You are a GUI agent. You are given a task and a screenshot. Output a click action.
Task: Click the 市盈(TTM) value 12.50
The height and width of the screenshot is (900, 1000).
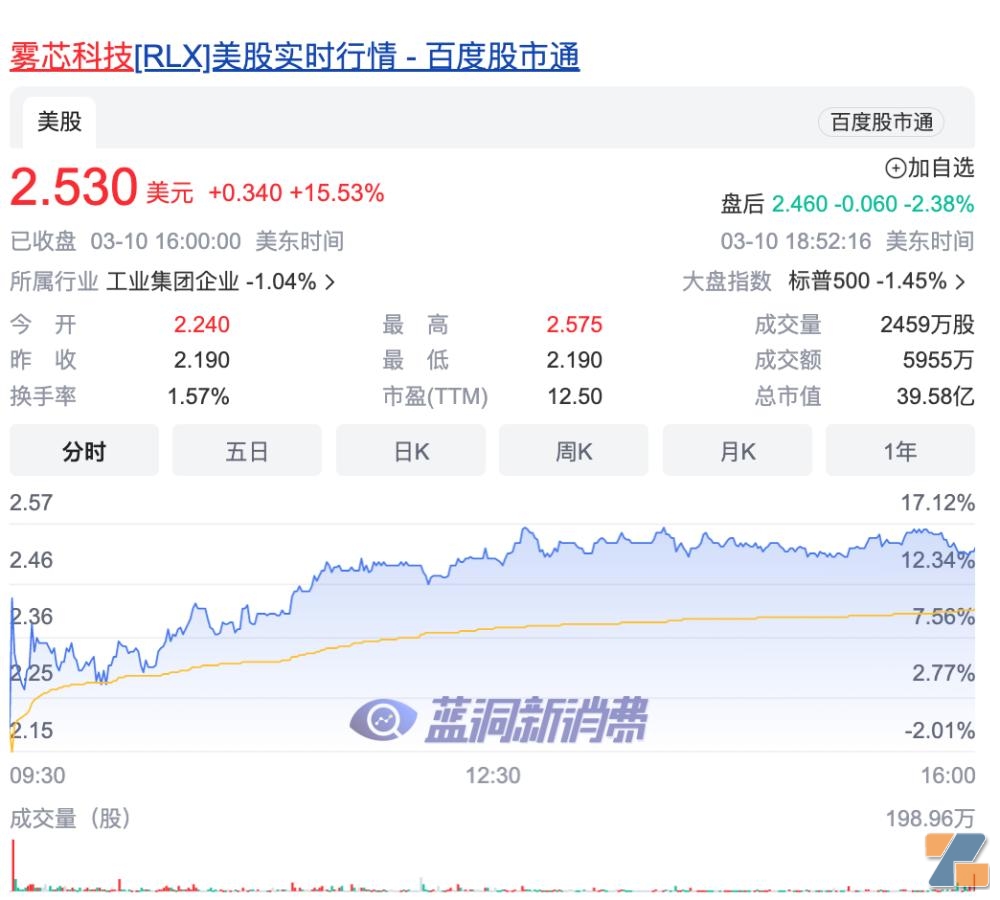pos(577,396)
